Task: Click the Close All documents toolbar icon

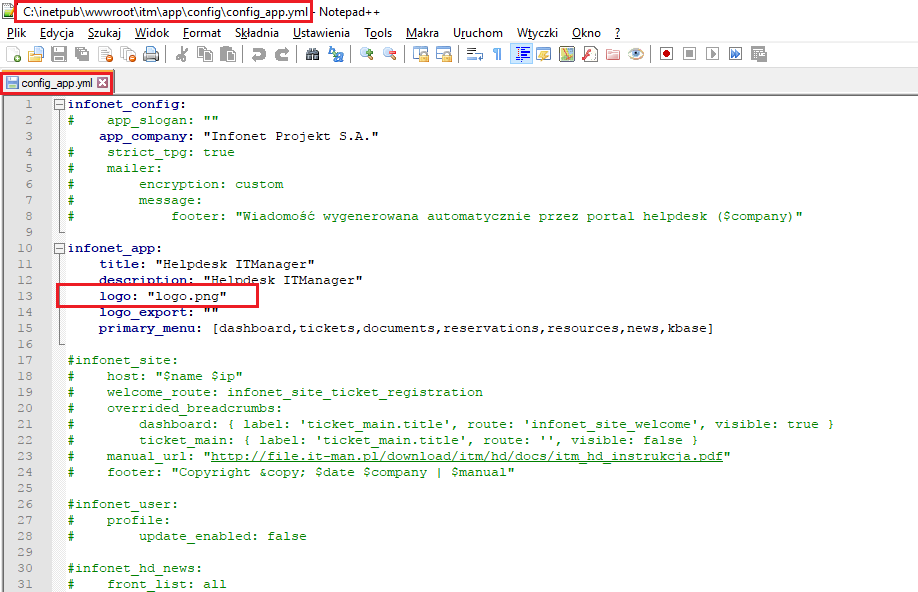Action: click(x=128, y=54)
